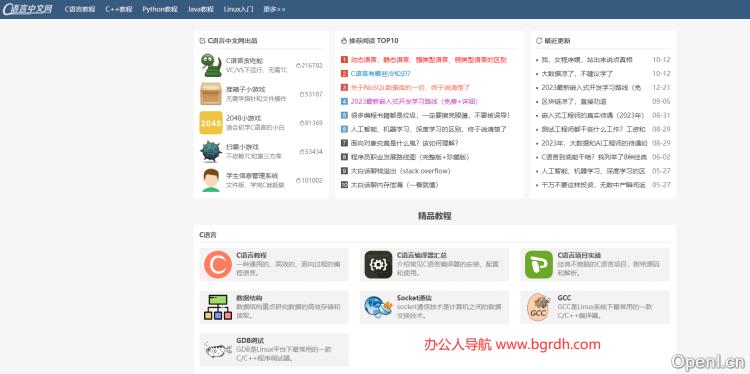Screen dimensions: 750x374
Task: Open the NoSQL database article in TOP10
Action: 410,88
